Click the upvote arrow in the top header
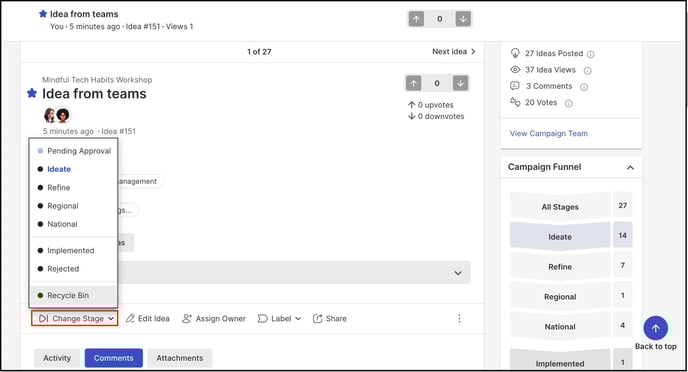 416,19
